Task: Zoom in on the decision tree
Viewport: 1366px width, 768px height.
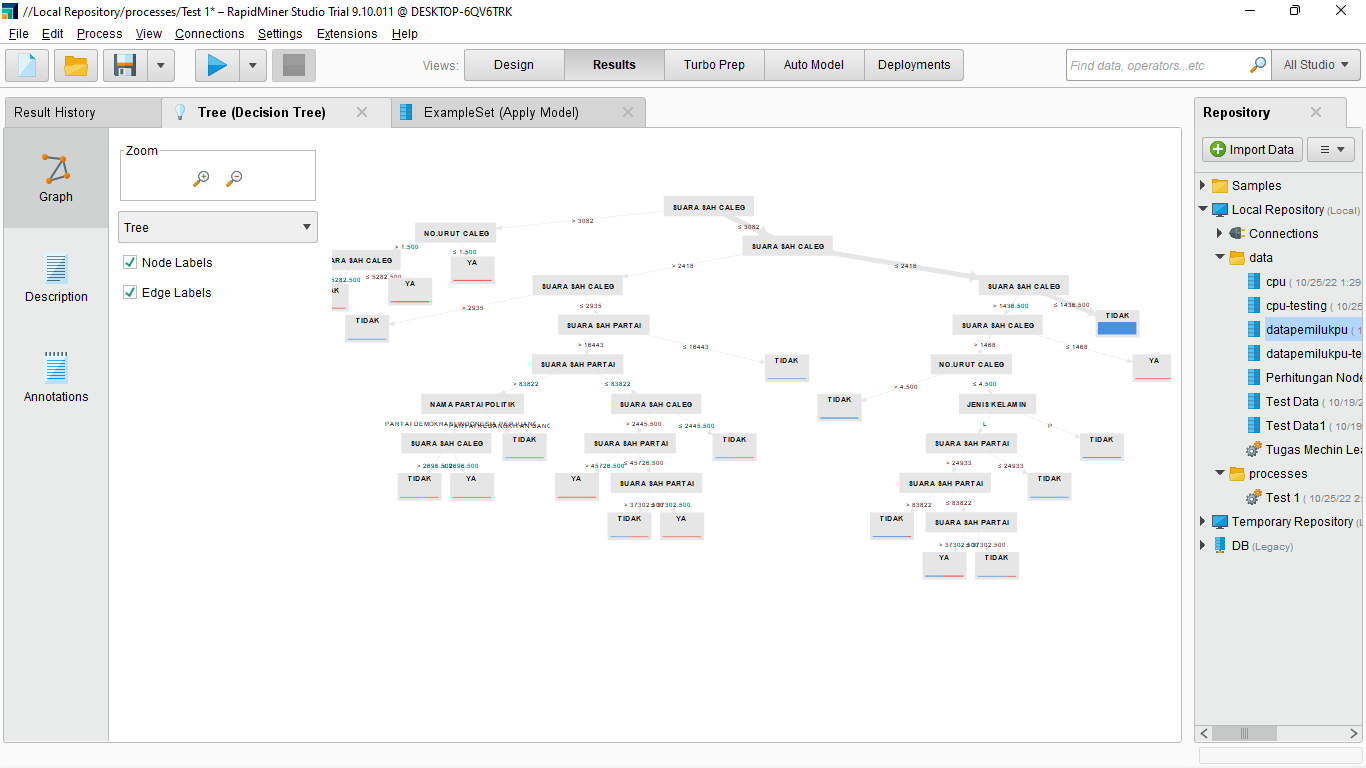Action: pos(201,177)
